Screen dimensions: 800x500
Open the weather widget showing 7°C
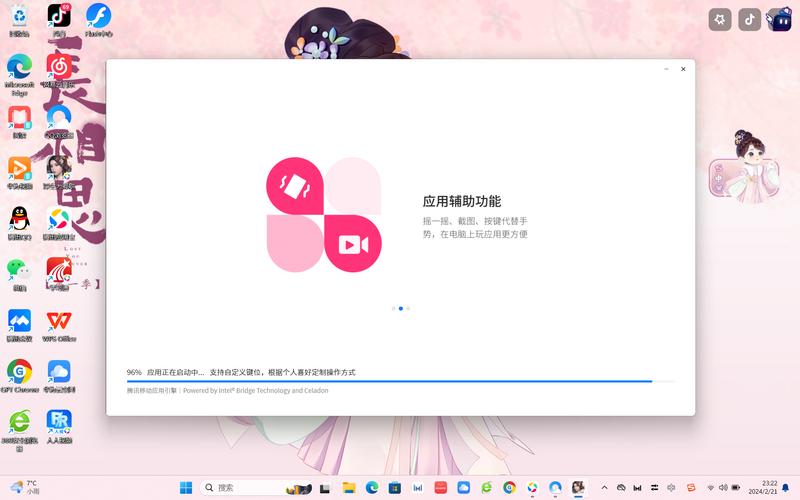click(x=26, y=487)
